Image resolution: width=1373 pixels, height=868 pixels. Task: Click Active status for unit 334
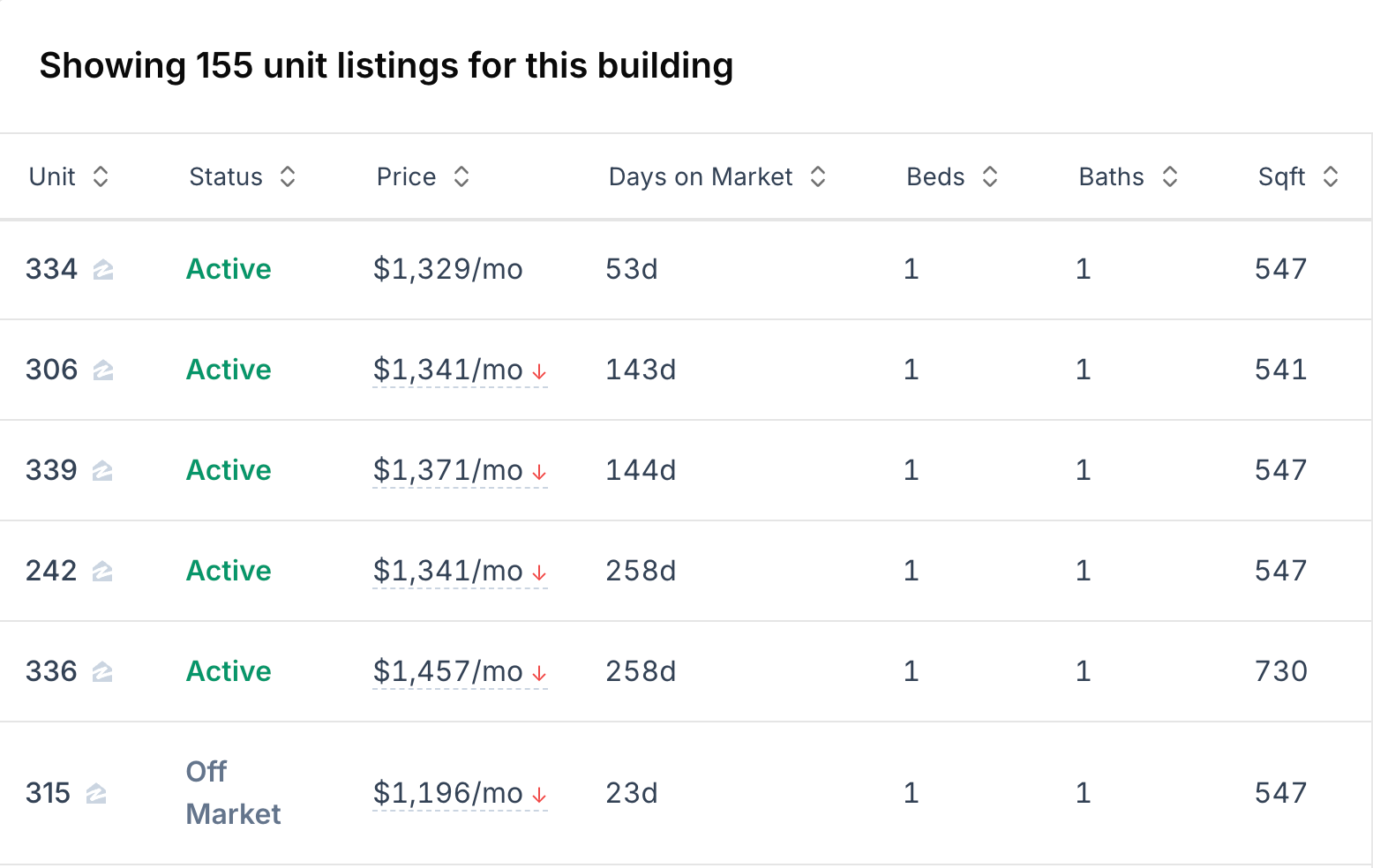click(229, 269)
